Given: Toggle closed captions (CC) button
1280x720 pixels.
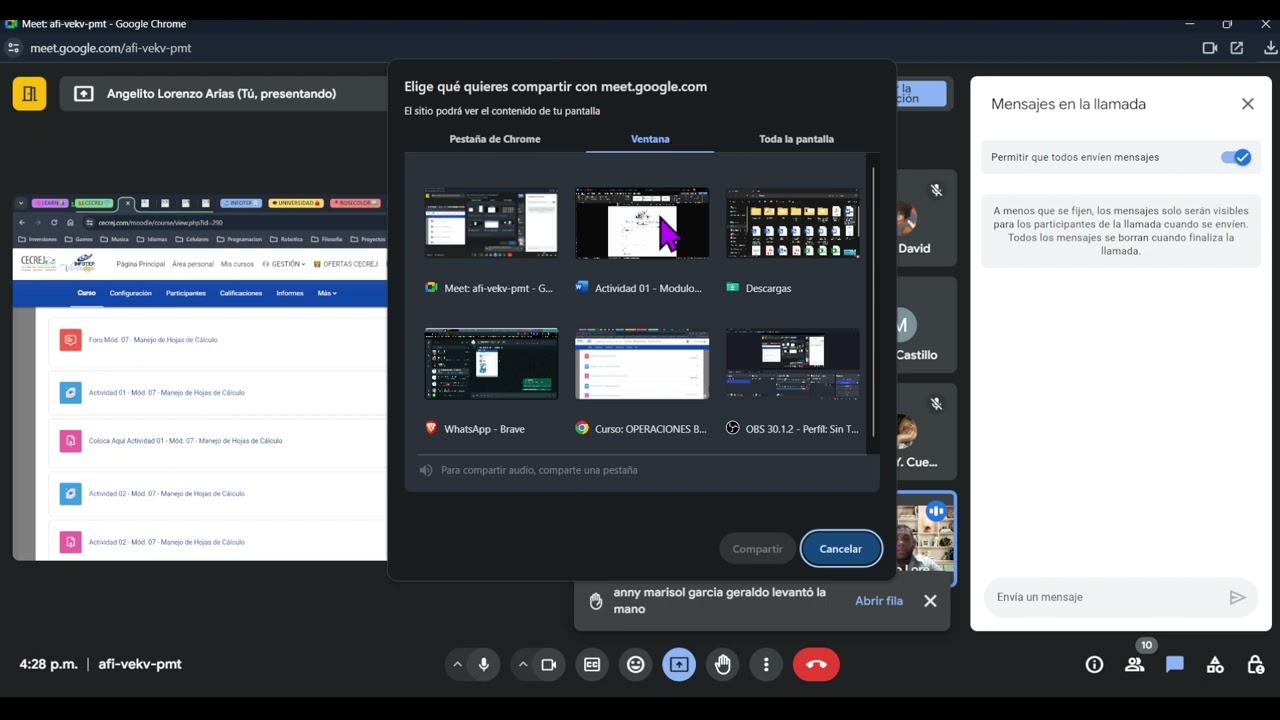Looking at the screenshot, I should click(x=592, y=665).
